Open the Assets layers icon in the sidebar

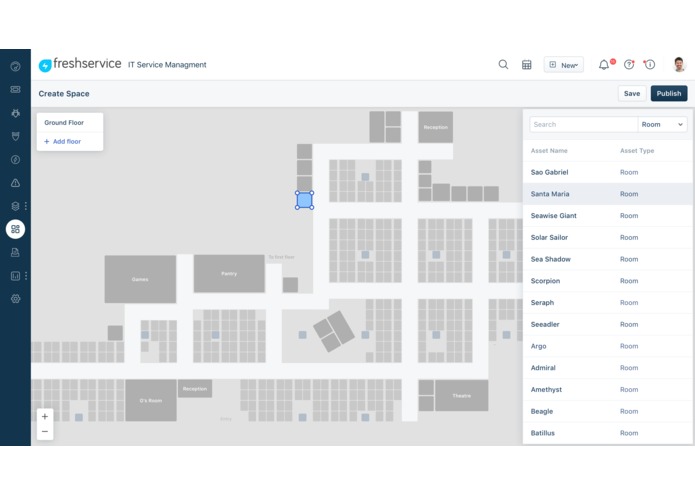16,206
